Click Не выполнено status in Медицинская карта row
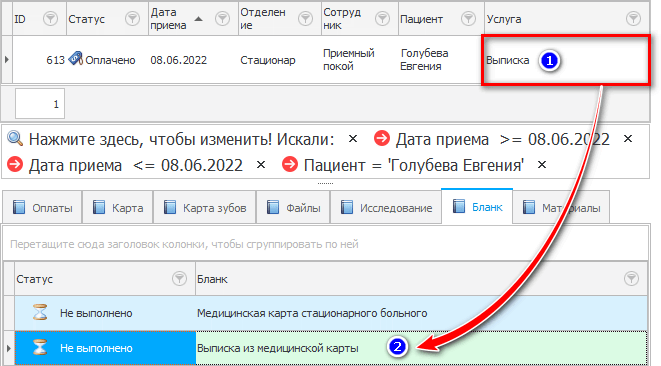 click(96, 313)
